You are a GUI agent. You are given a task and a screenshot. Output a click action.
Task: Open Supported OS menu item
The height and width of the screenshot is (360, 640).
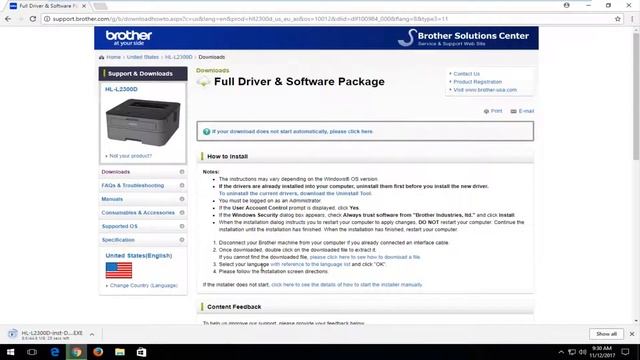119,226
